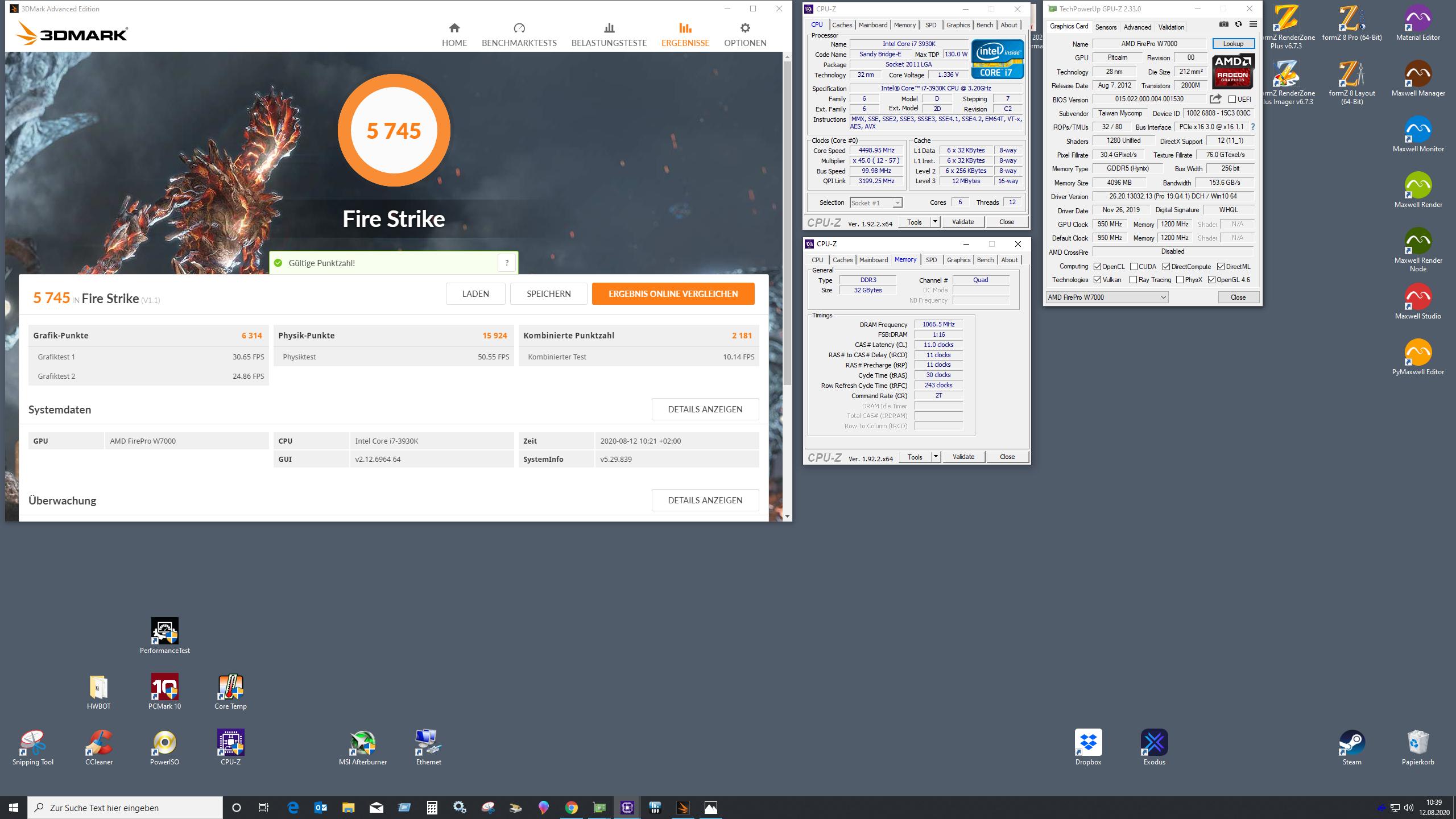The image size is (1456, 819).
Task: Click the Grafik-Punkte 6 314 score
Action: [252, 336]
